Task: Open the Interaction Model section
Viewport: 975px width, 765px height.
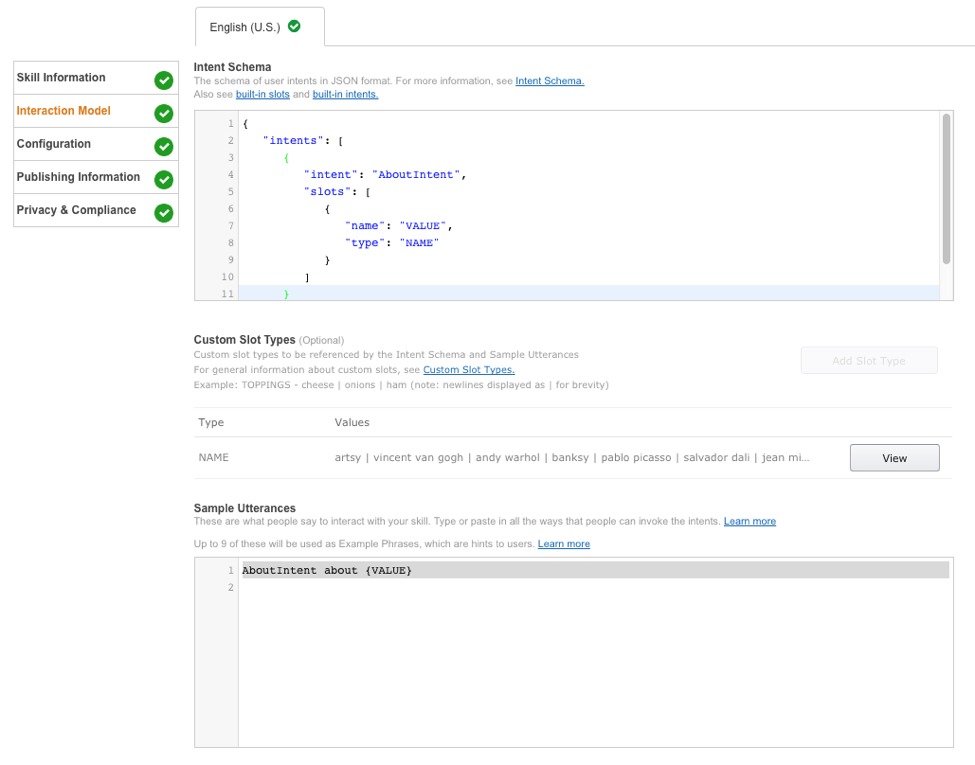Action: [65, 111]
